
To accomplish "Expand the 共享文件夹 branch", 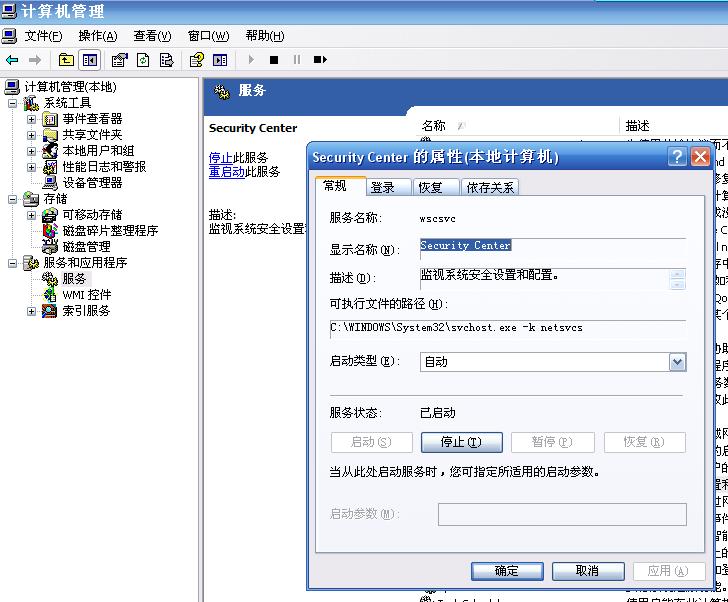I will [x=31, y=135].
